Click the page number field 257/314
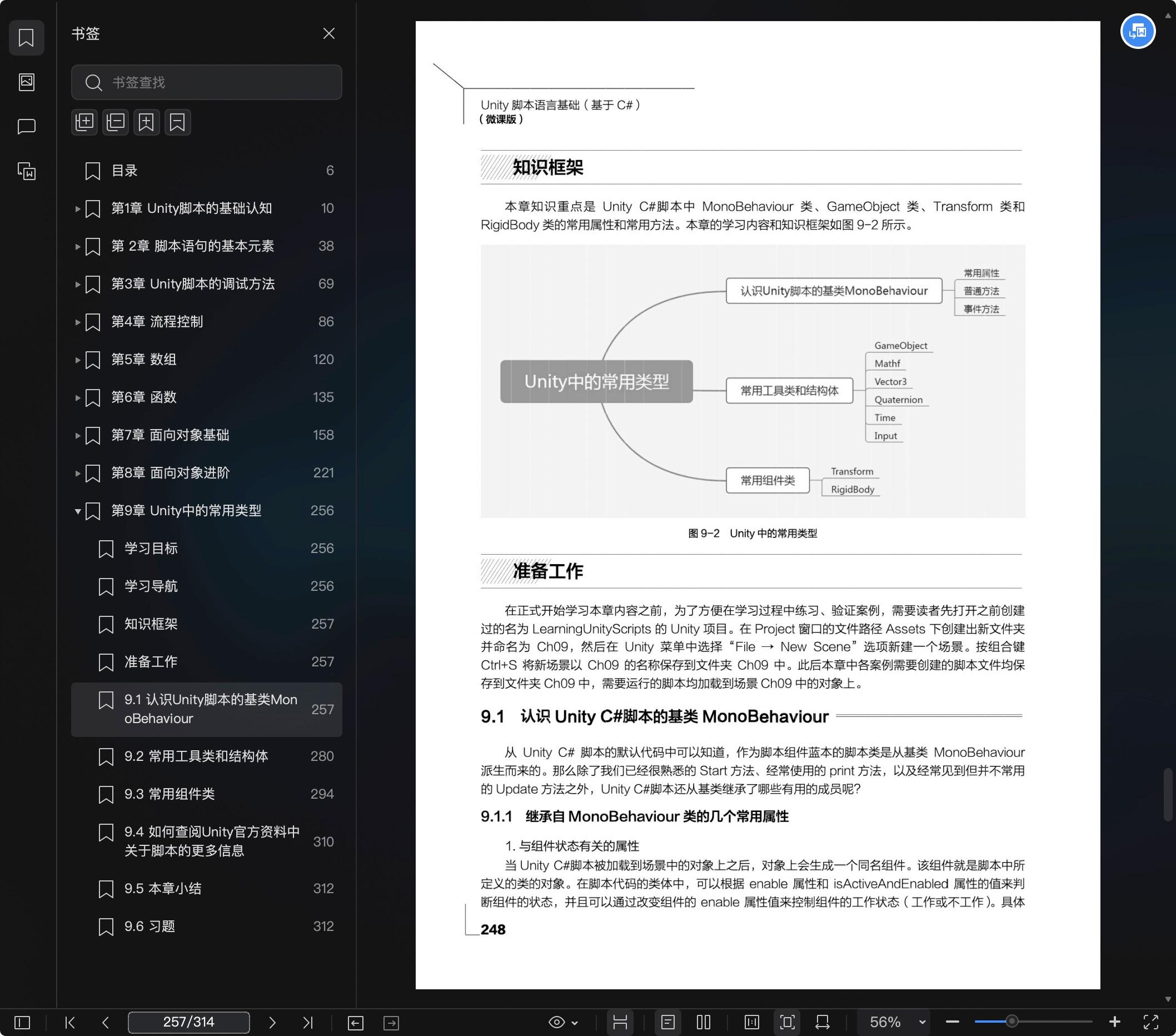This screenshot has height=1036, width=1176. click(189, 1022)
